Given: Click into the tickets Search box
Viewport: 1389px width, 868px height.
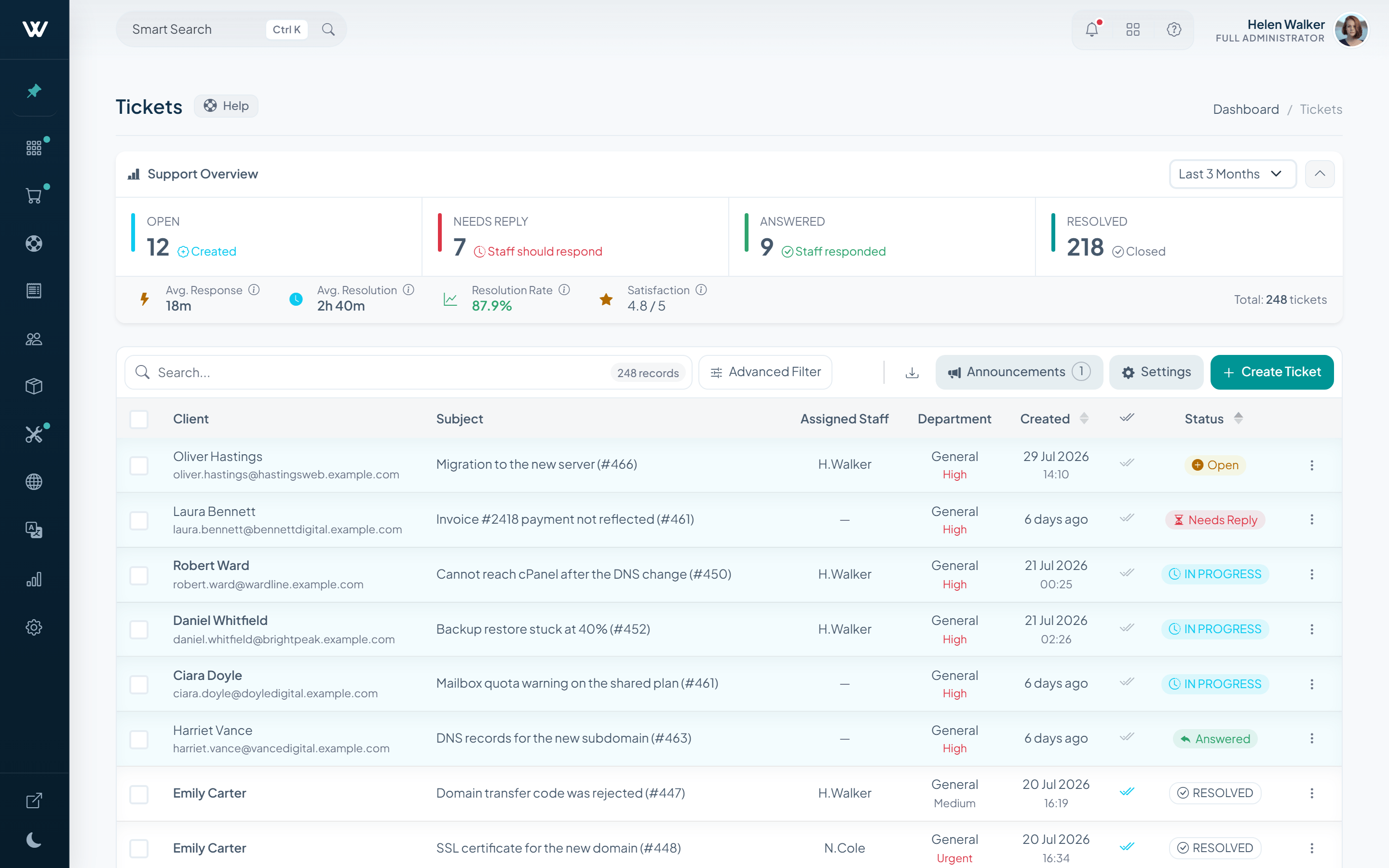Looking at the screenshot, I should point(408,373).
